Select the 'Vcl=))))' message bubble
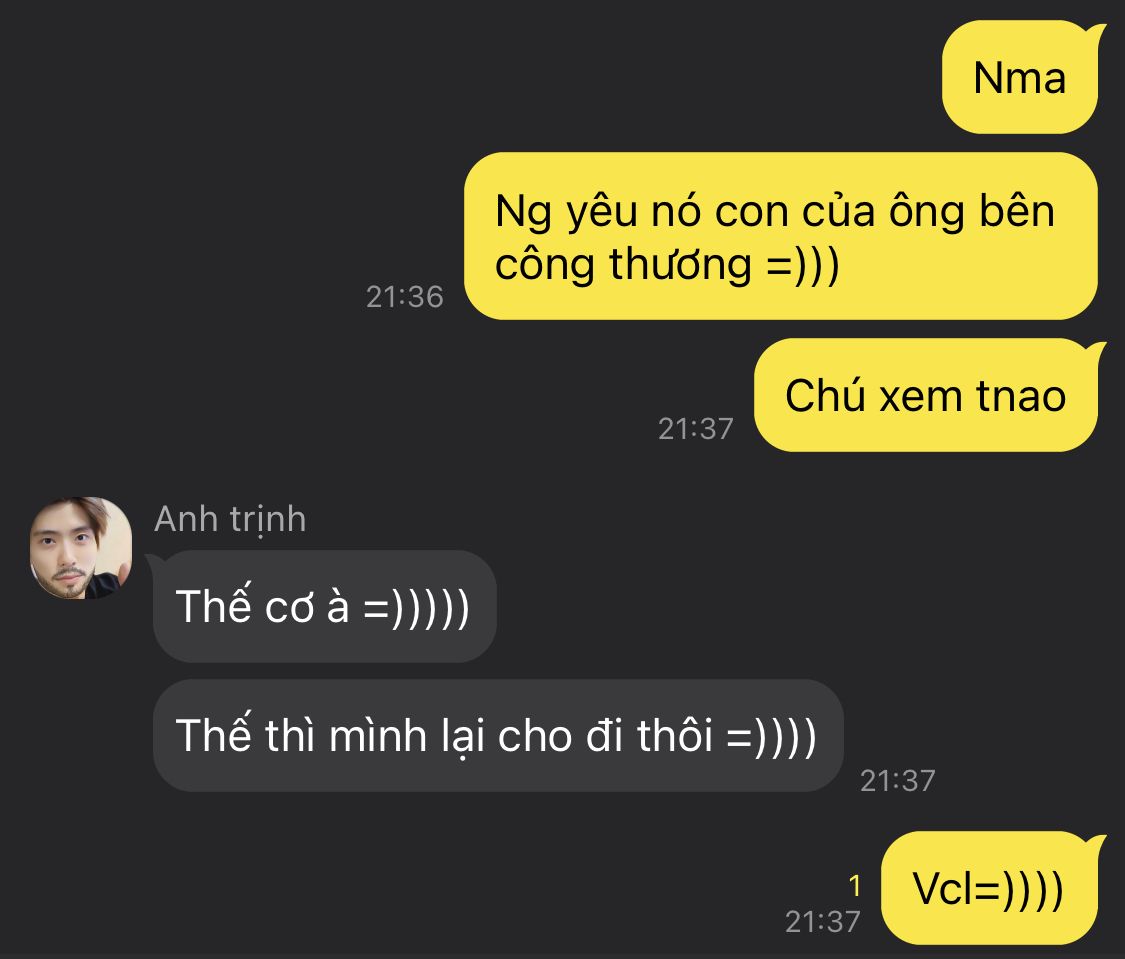Image resolution: width=1125 pixels, height=959 pixels. [989, 888]
